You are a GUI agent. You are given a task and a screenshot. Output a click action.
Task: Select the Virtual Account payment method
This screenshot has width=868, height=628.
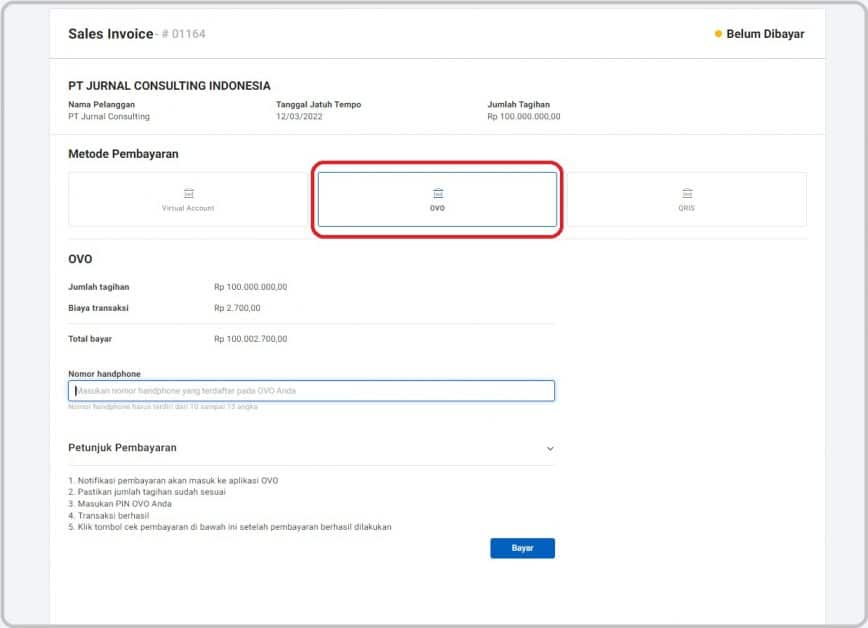click(x=188, y=199)
